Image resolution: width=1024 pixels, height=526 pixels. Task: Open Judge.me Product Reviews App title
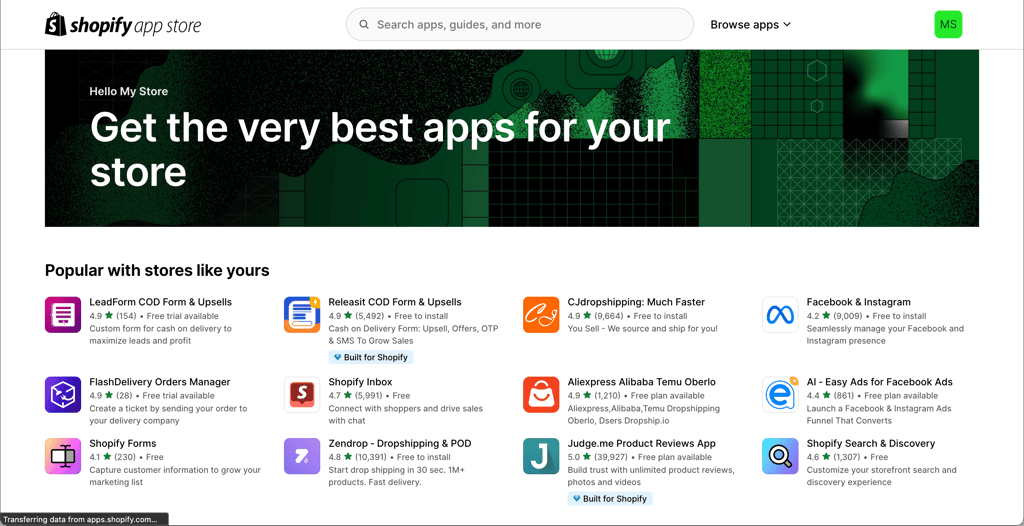pyautogui.click(x=641, y=443)
